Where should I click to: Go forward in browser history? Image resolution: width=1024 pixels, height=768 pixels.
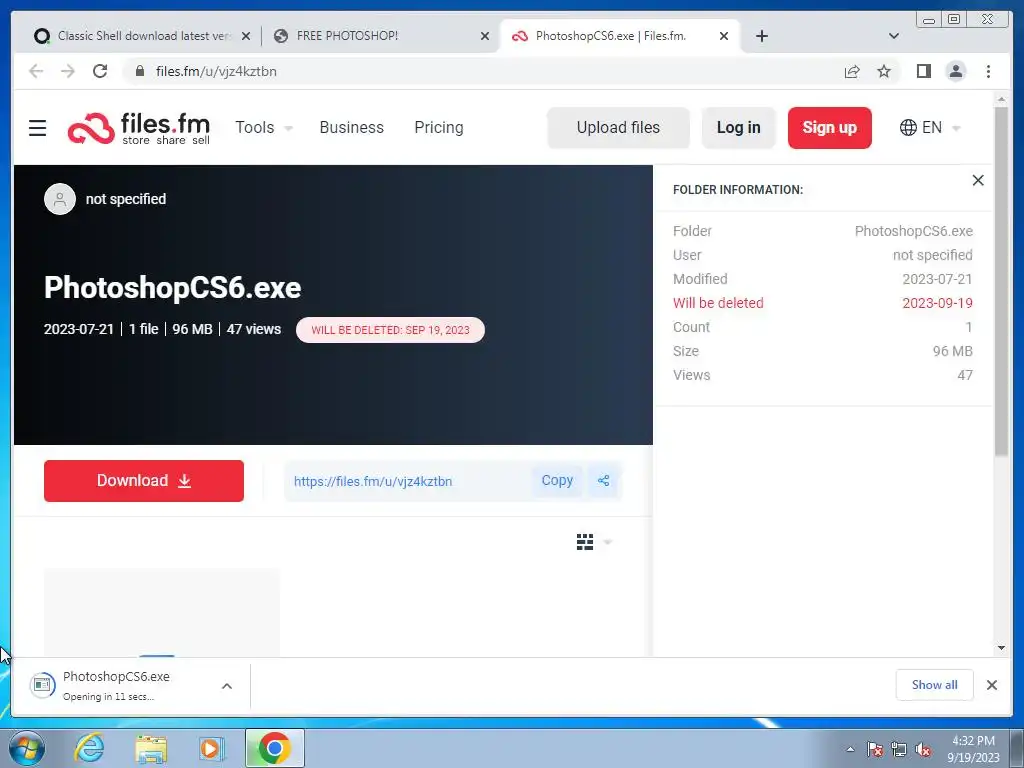coord(68,71)
